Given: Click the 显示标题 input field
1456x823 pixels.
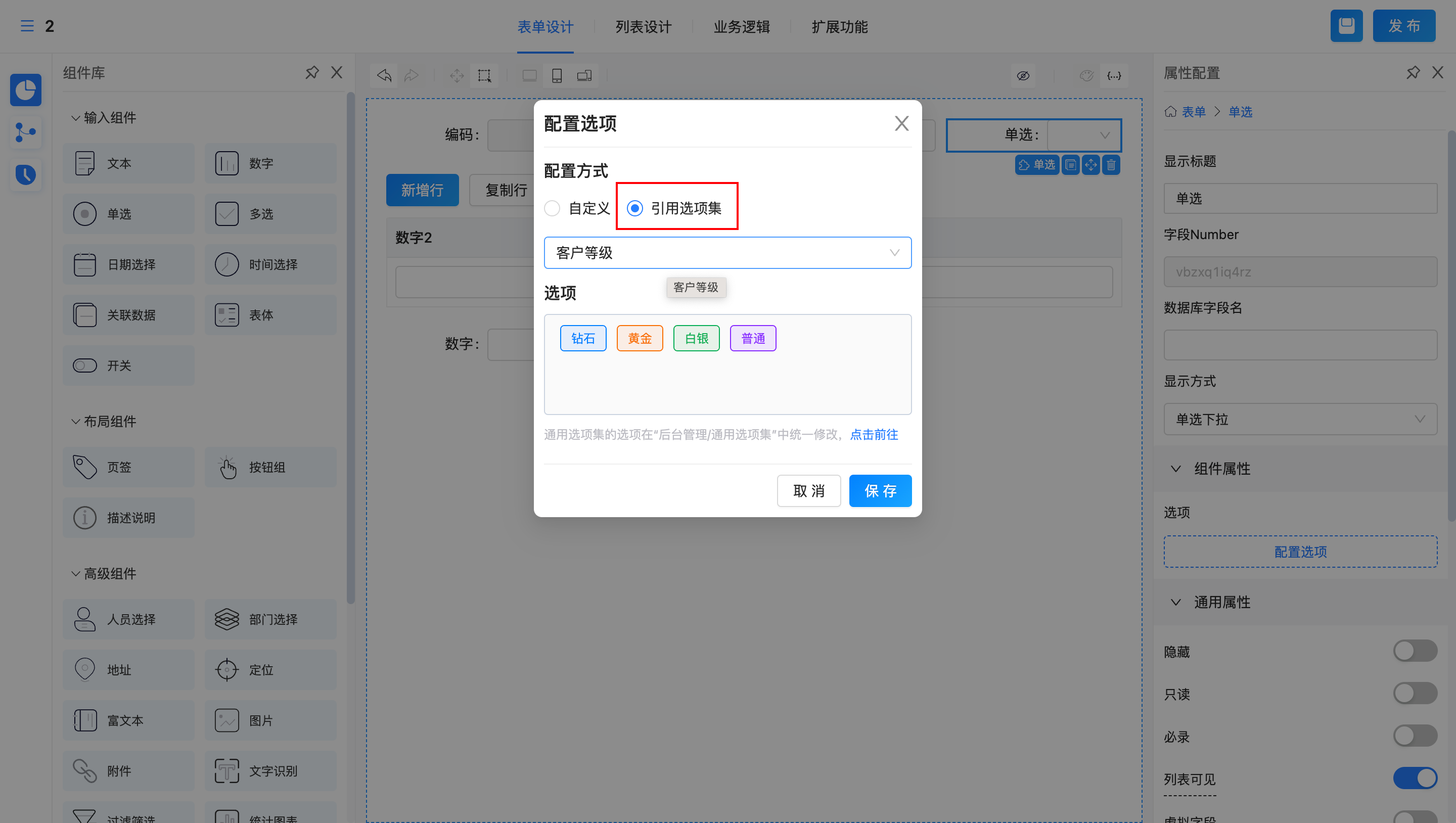Looking at the screenshot, I should (1300, 198).
